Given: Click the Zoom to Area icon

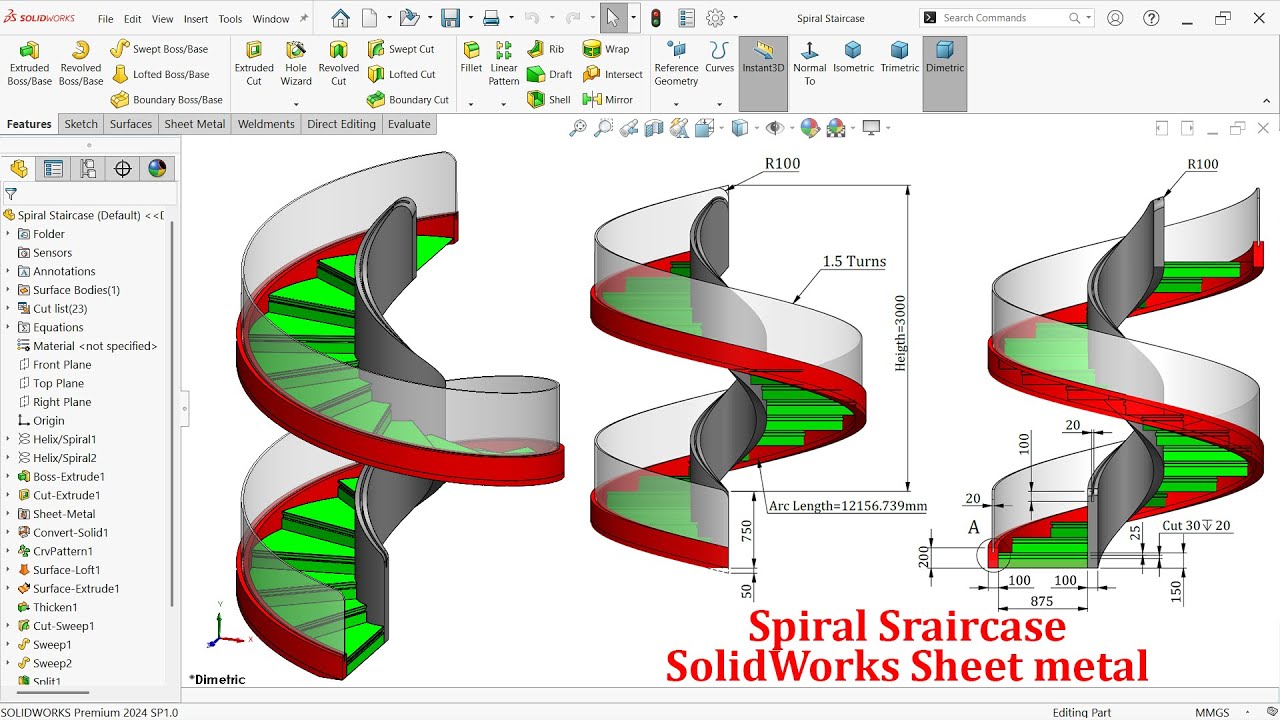Looking at the screenshot, I should [603, 128].
